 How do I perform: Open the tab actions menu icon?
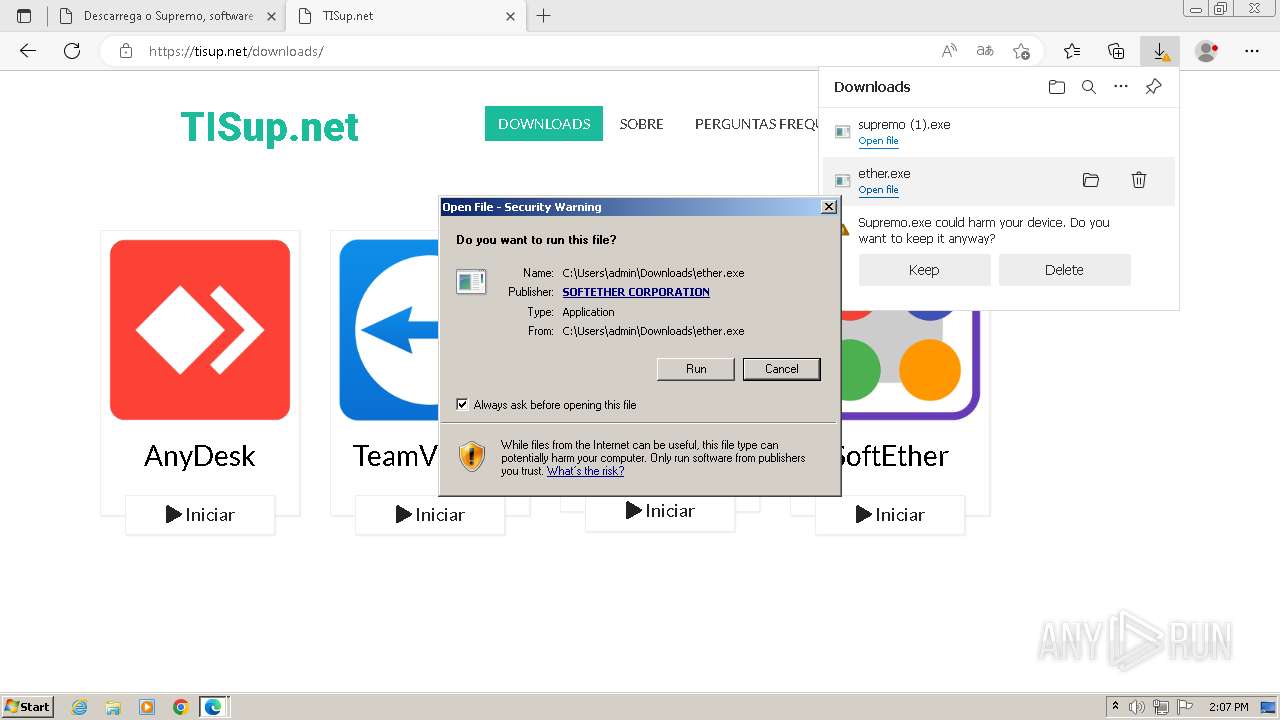(24, 16)
